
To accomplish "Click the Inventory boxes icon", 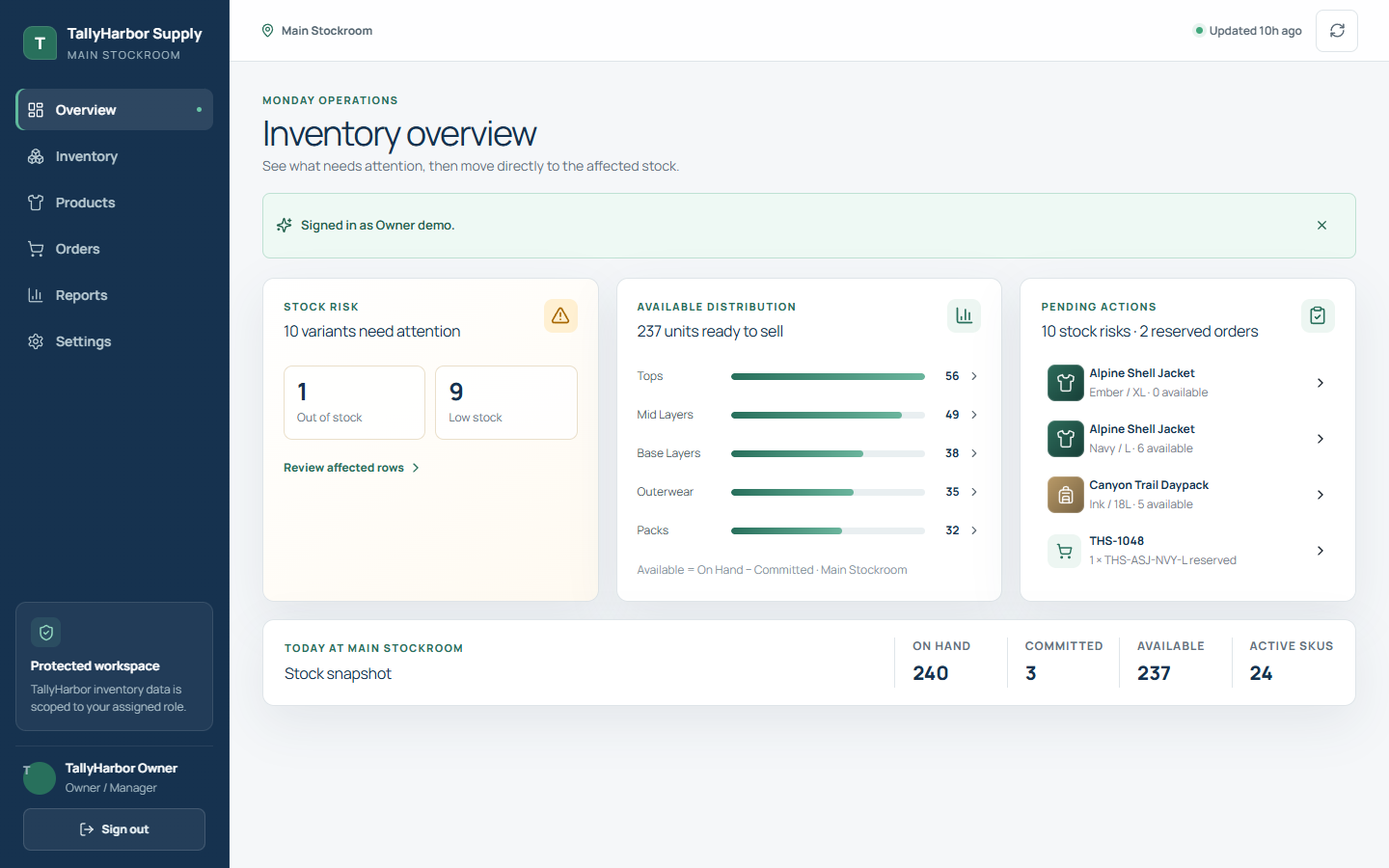I will pos(36,156).
